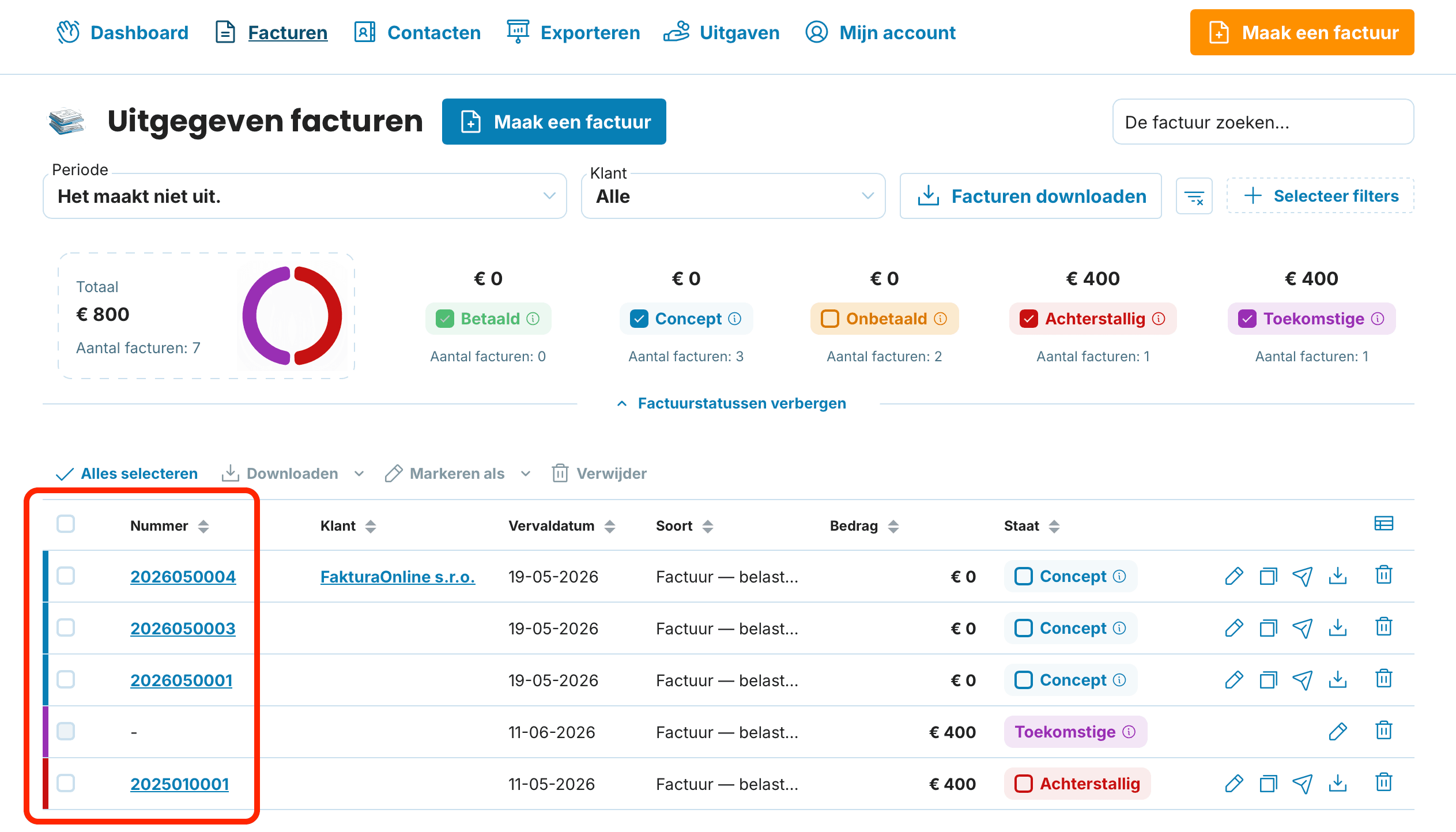Click Selecteer filters button
The height and width of the screenshot is (832, 1456).
(x=1320, y=196)
